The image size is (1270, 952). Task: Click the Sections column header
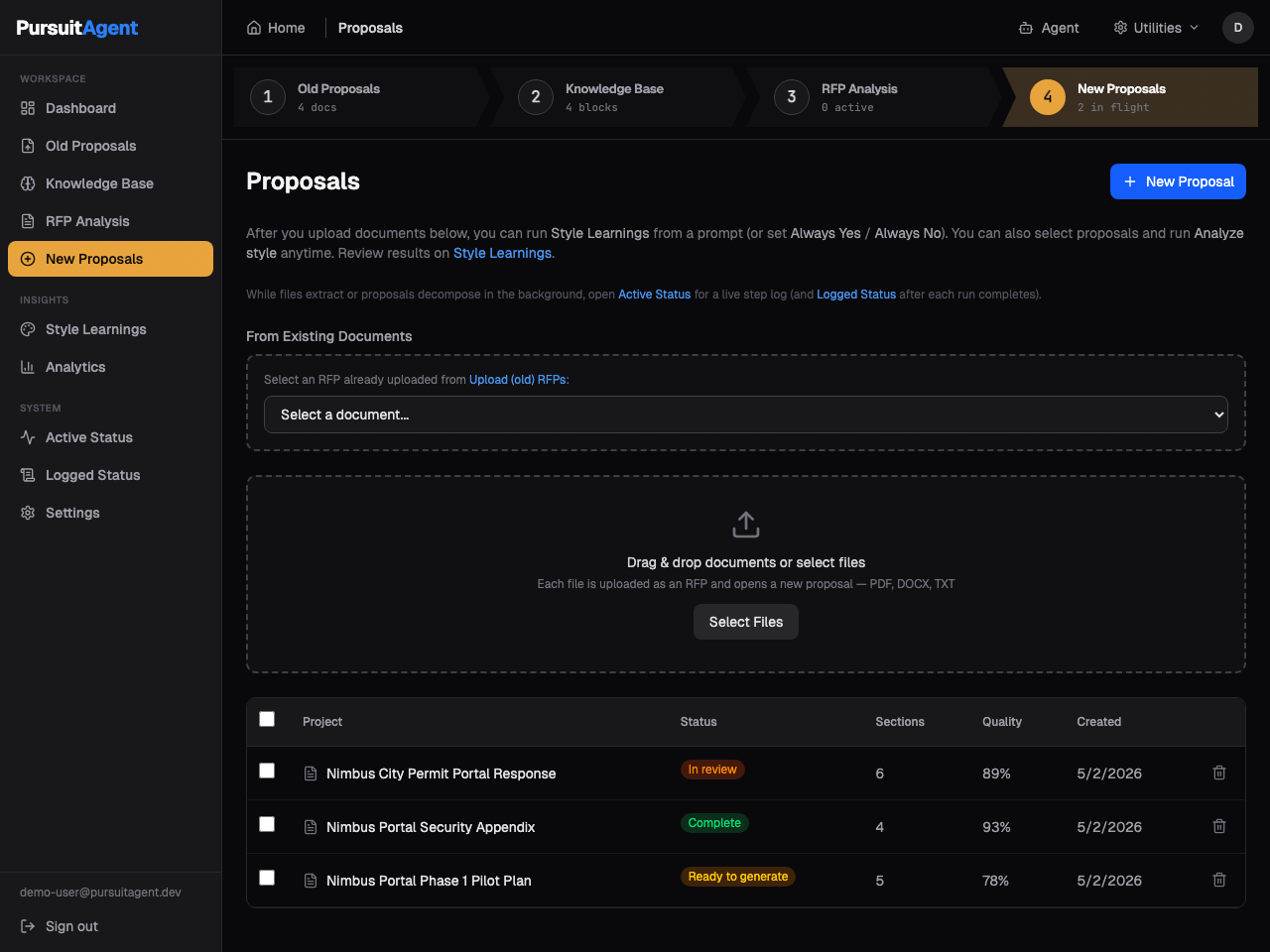pyautogui.click(x=900, y=722)
